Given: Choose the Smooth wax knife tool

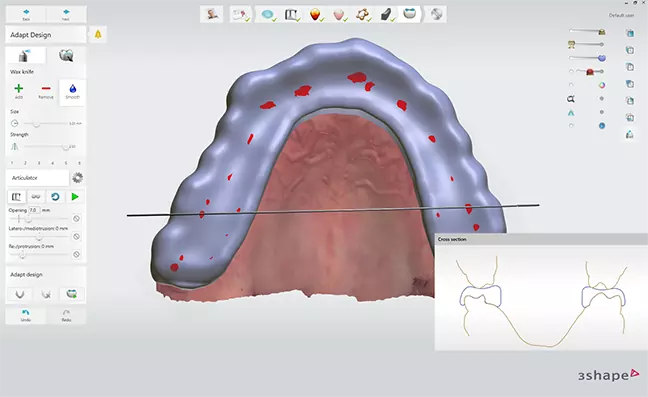Looking at the screenshot, I should (x=72, y=91).
